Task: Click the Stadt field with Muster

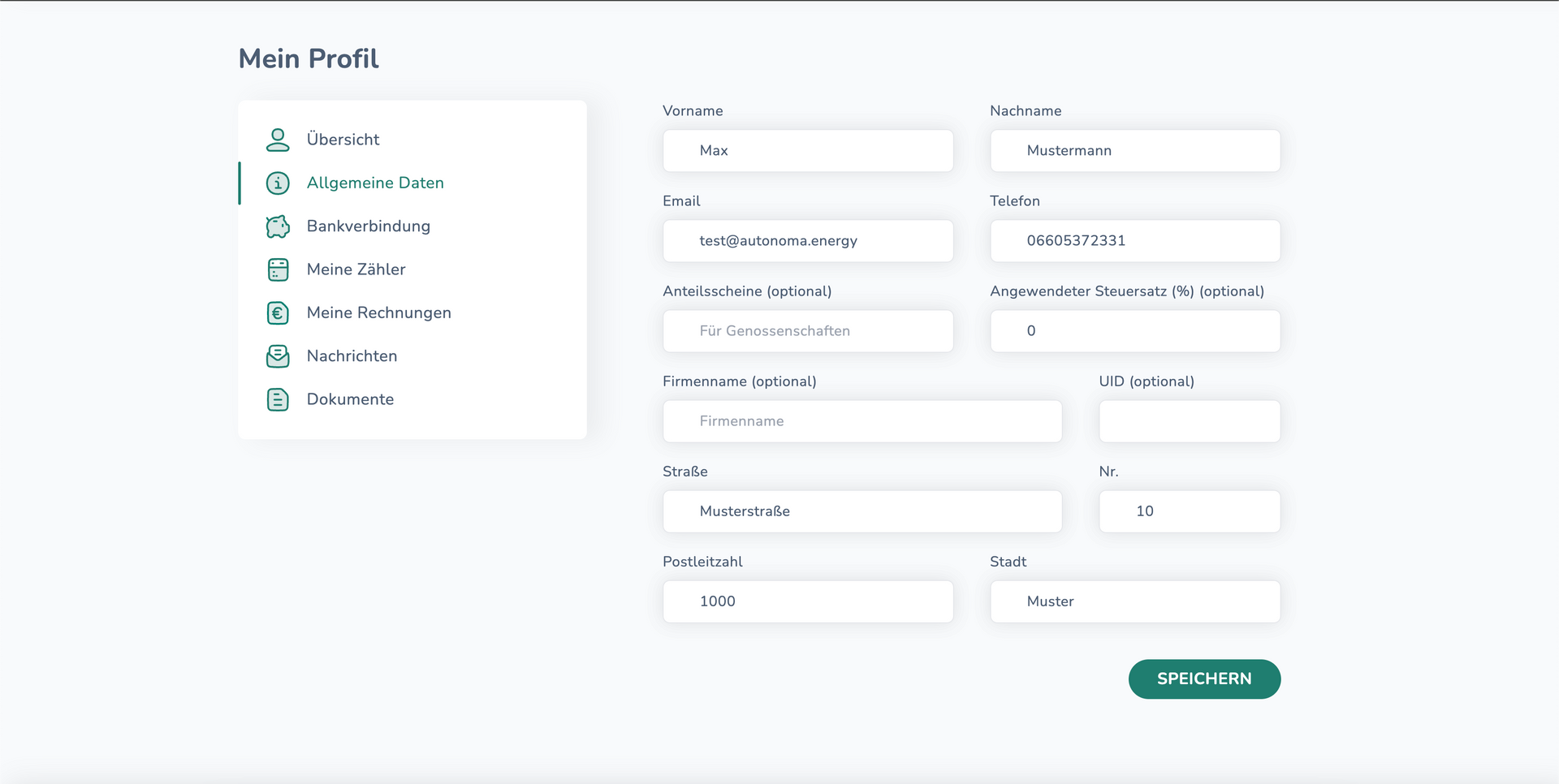Action: [1135, 601]
